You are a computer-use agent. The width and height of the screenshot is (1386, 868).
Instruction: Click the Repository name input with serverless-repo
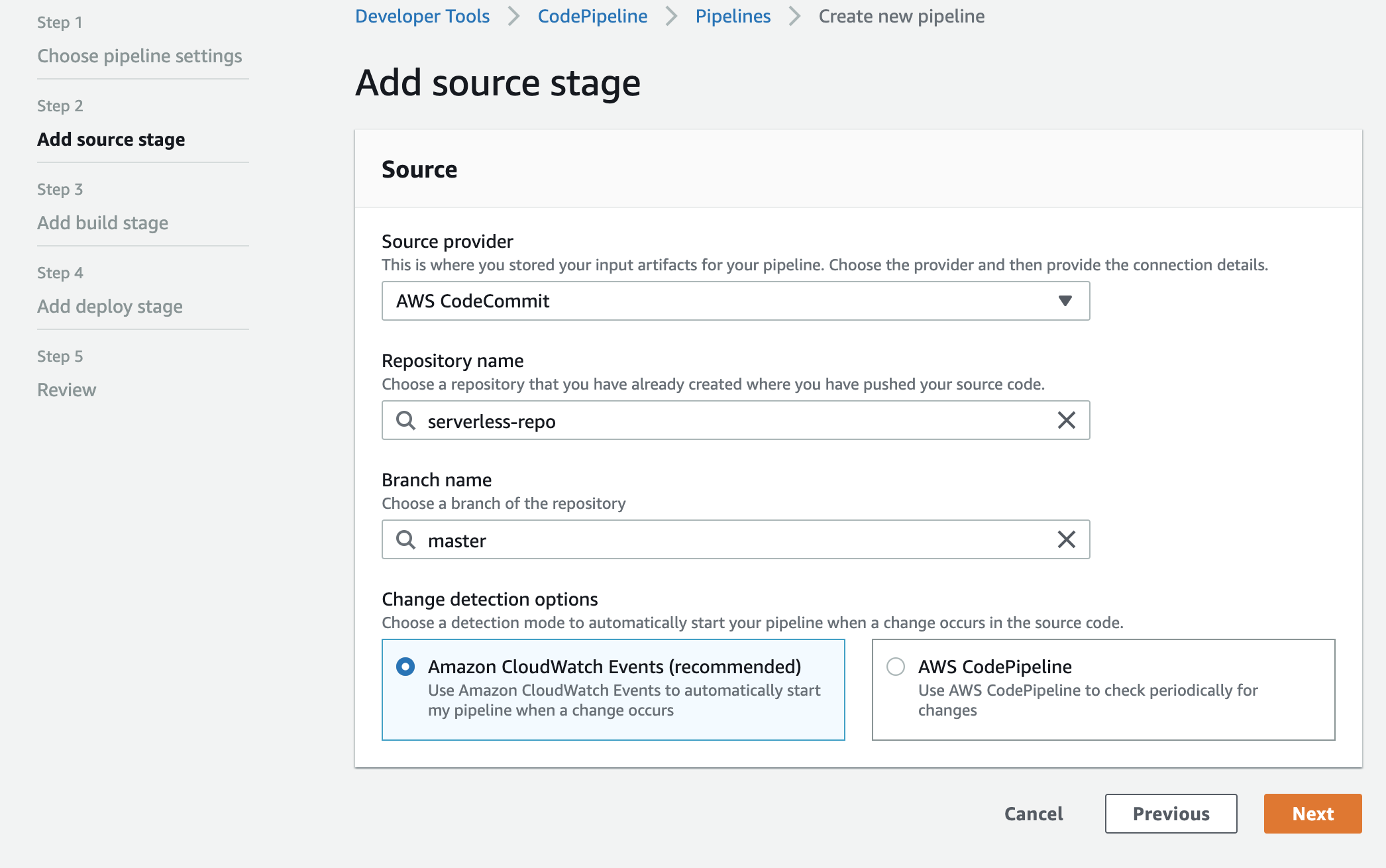[735, 420]
